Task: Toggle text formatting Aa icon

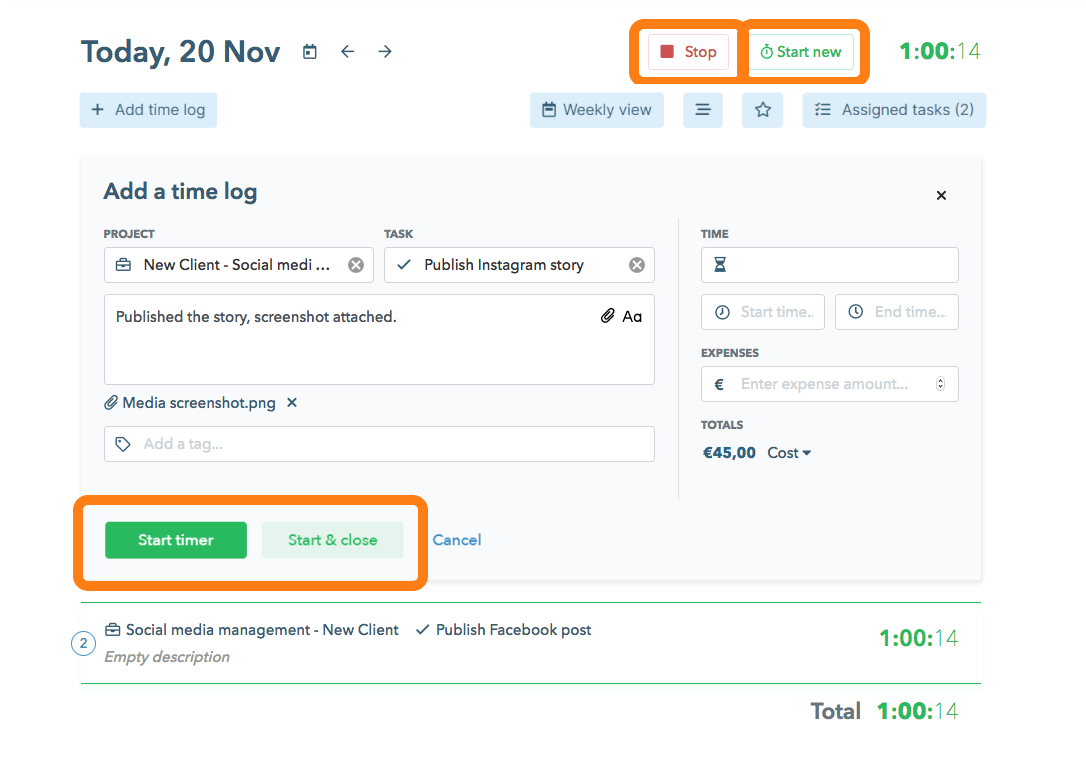Action: coord(632,316)
